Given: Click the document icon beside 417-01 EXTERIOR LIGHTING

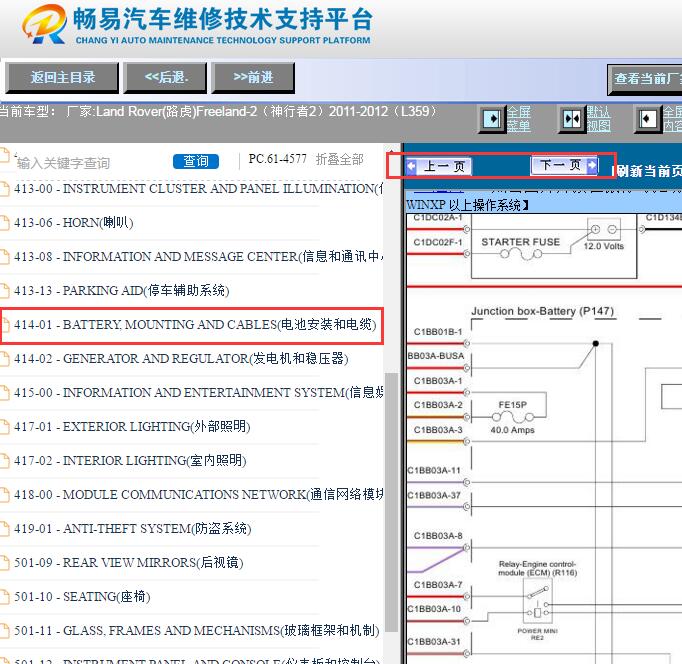Looking at the screenshot, I should pos(5,427).
